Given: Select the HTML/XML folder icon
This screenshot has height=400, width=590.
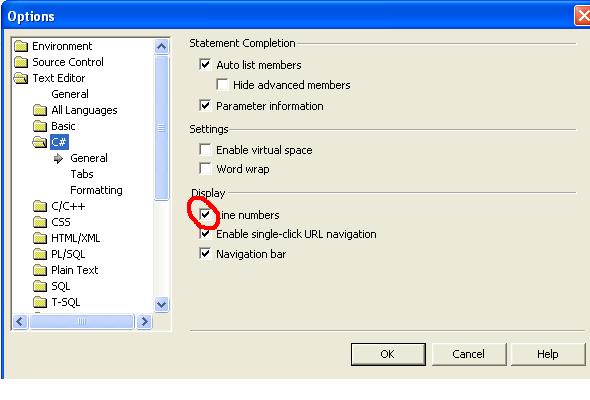Looking at the screenshot, I should pos(40,238).
